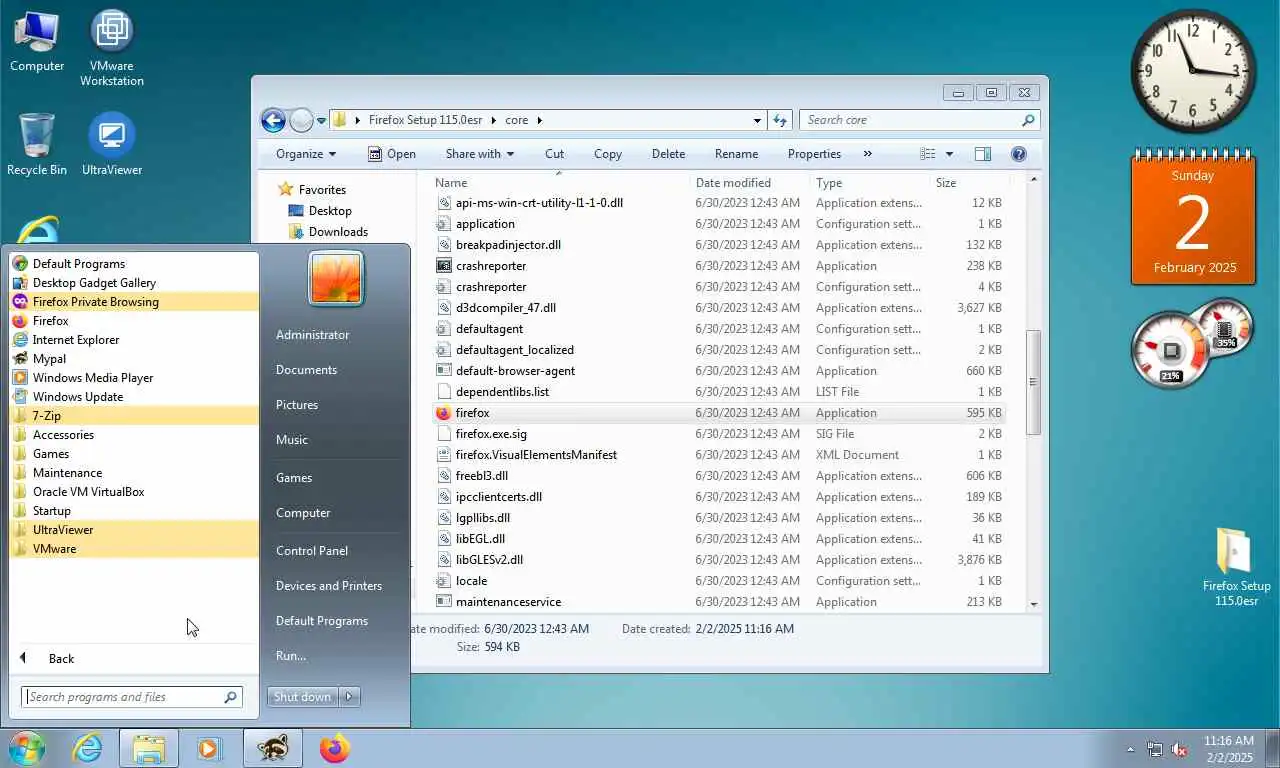Click Delete in the Explorer toolbar
The image size is (1280, 768).
668,154
